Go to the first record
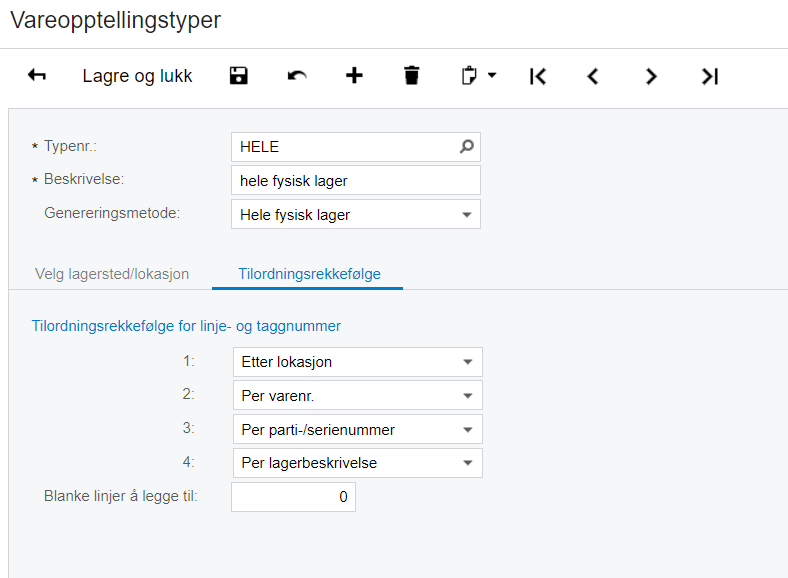 click(x=538, y=76)
